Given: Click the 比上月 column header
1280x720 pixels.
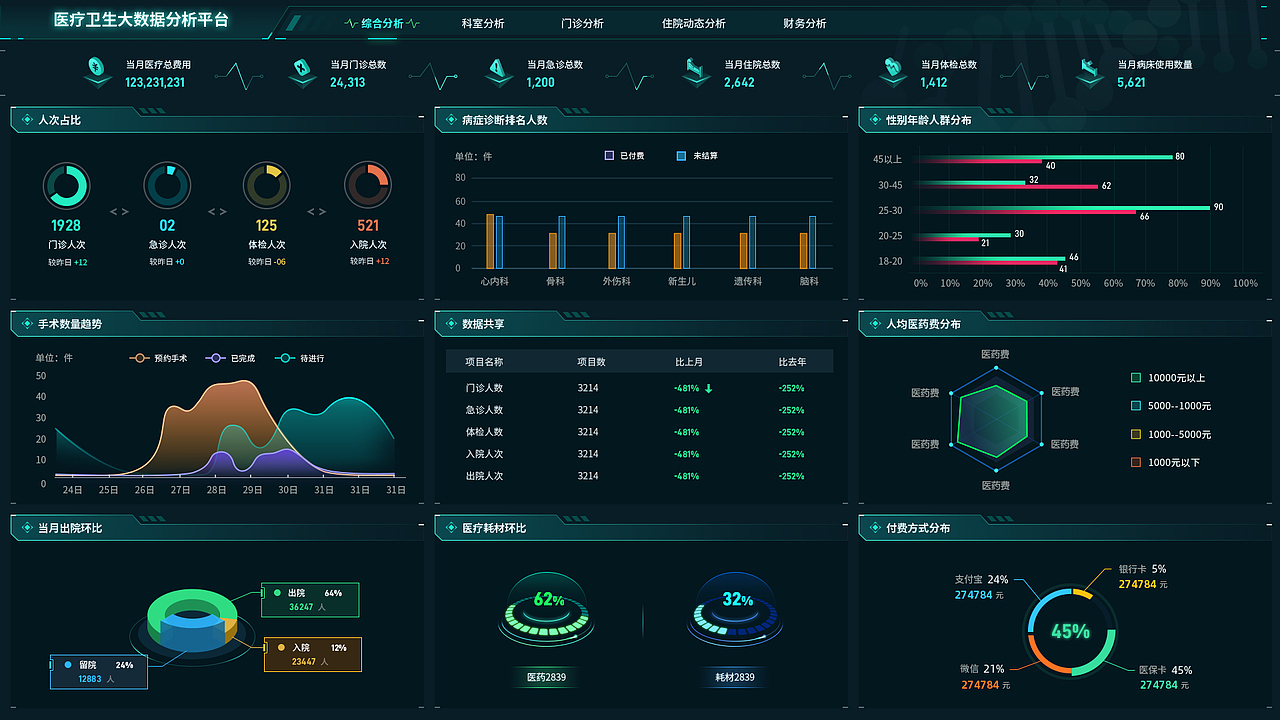Looking at the screenshot, I should [690, 362].
